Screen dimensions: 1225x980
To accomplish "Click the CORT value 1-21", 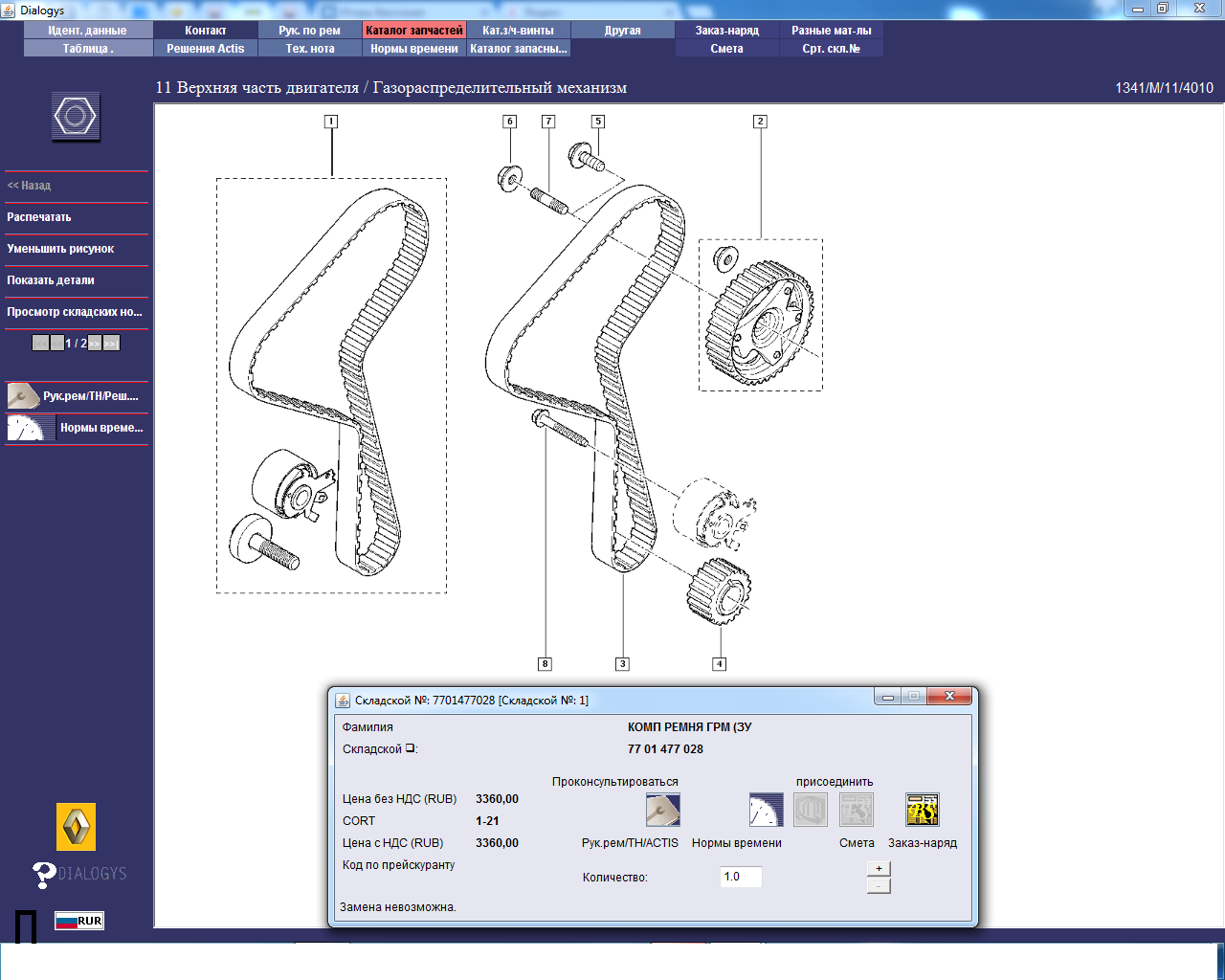I will [x=487, y=821].
